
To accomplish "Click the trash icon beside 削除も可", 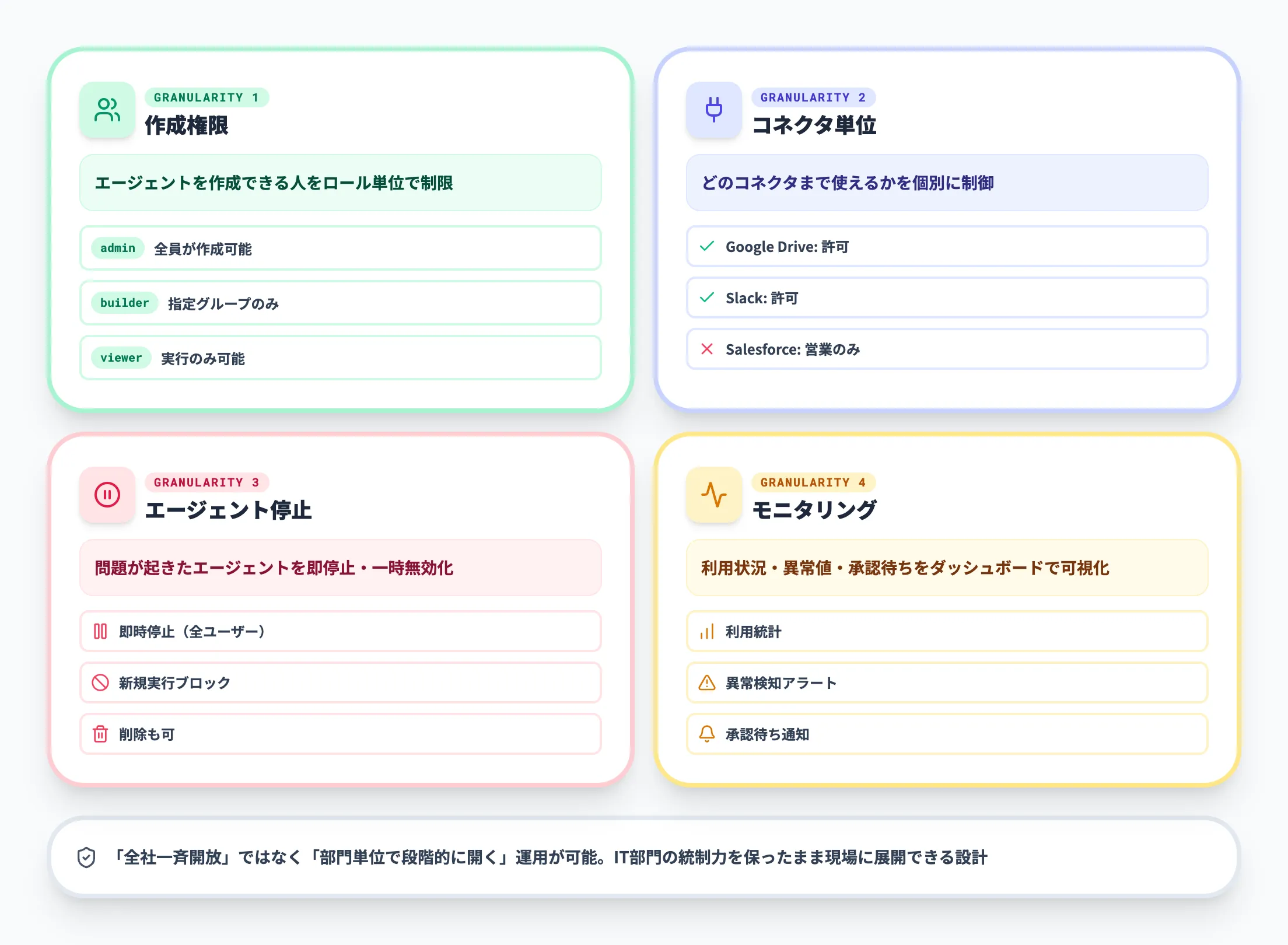I will pos(100,734).
